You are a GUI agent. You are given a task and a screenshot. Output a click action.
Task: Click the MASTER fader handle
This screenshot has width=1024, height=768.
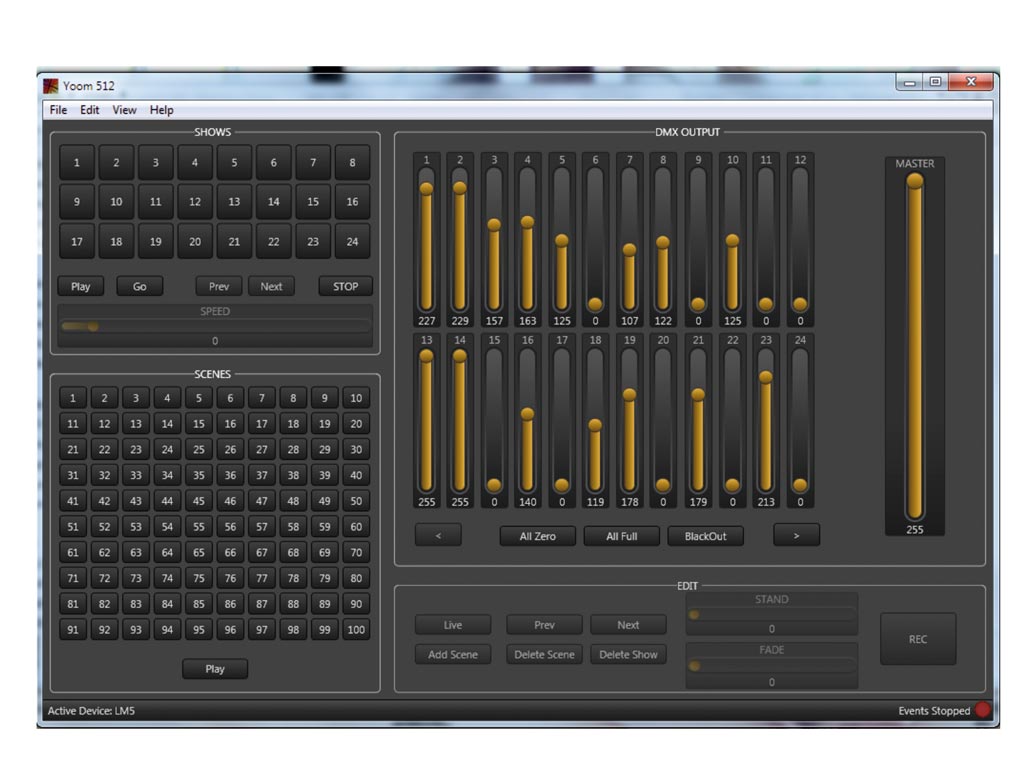(914, 181)
